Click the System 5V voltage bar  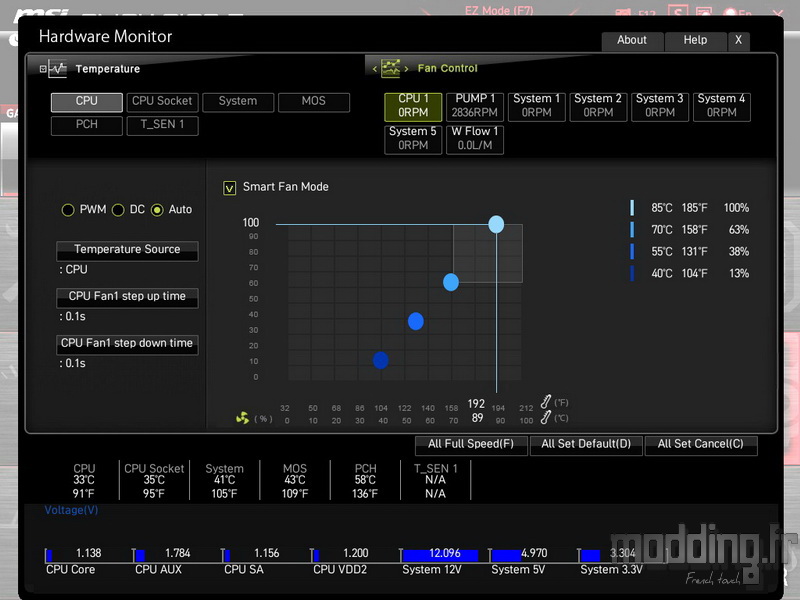pyautogui.click(x=506, y=555)
